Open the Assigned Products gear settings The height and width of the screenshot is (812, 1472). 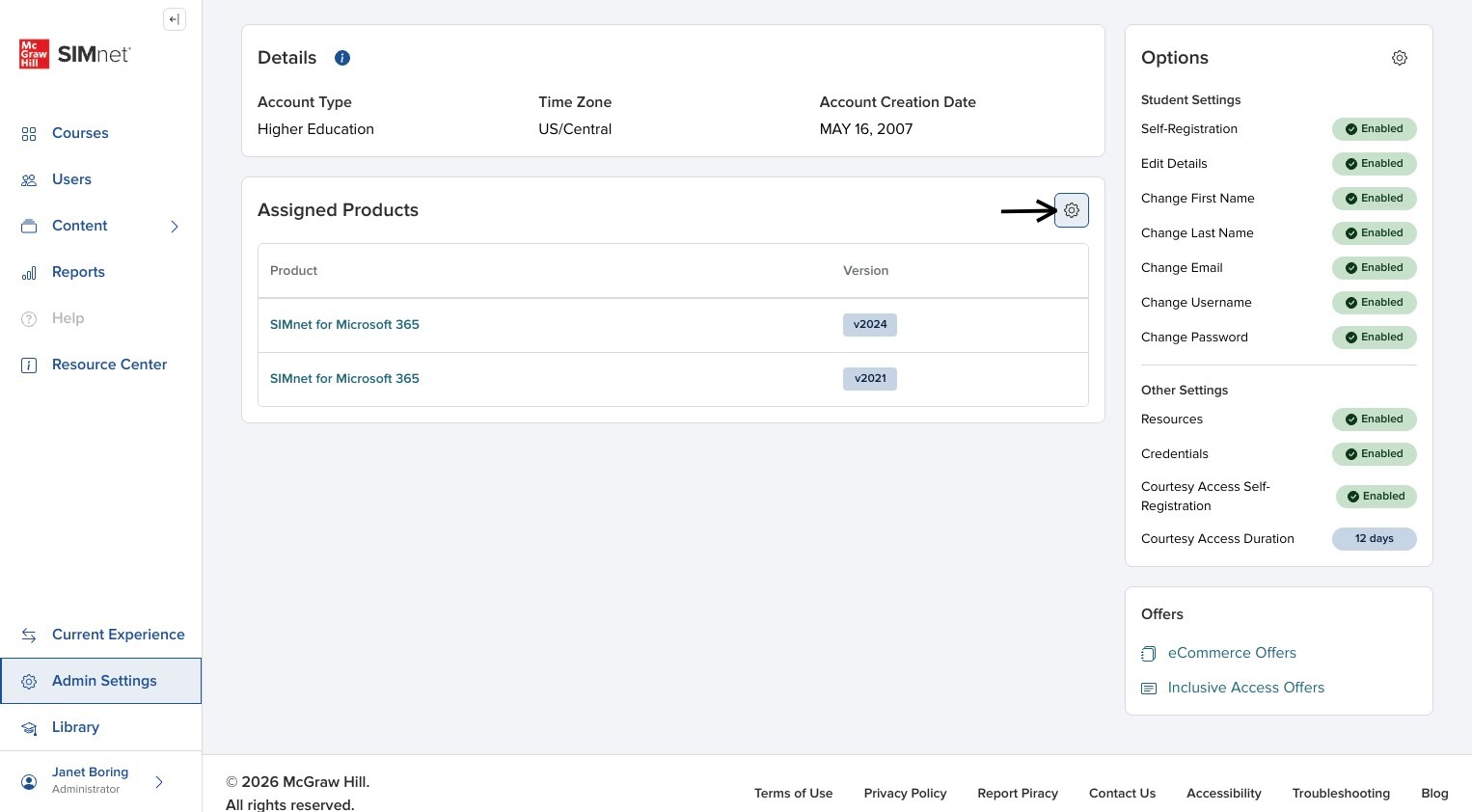(x=1072, y=210)
